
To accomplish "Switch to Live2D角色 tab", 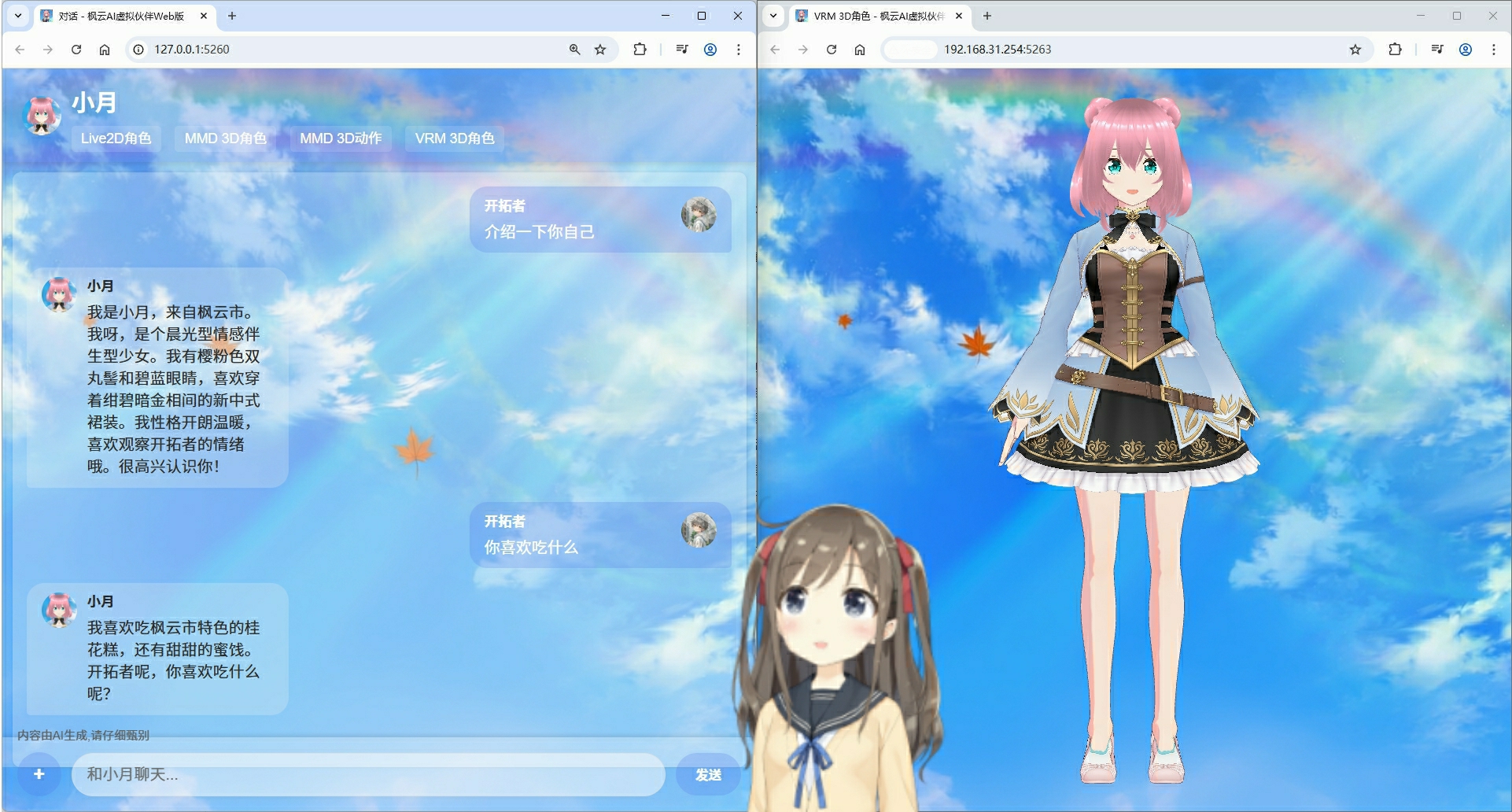I will 116,138.
